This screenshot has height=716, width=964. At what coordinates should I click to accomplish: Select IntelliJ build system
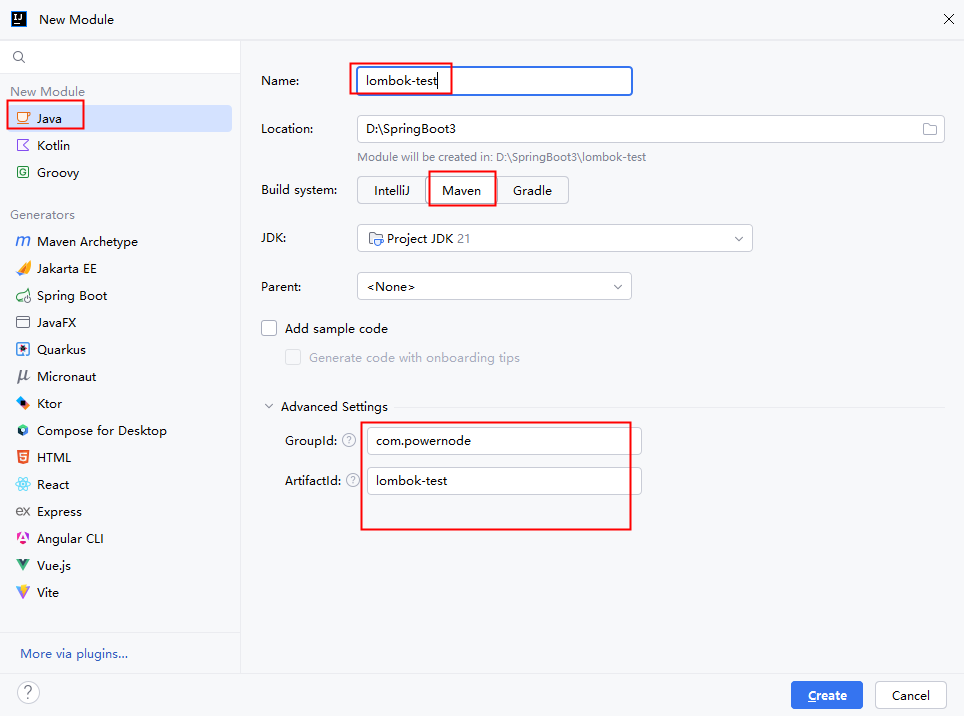(392, 190)
